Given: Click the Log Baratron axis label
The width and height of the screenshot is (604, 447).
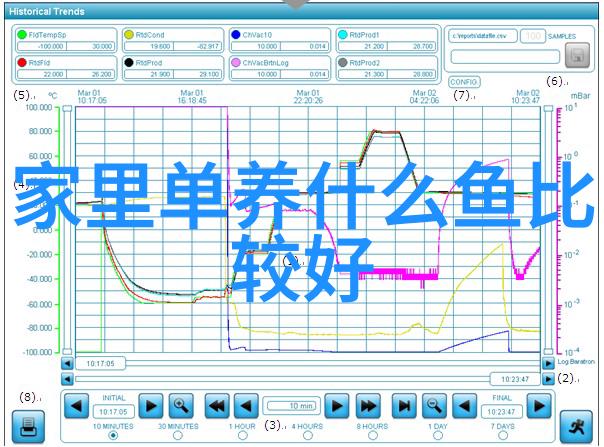Looking at the screenshot, I should (576, 361).
